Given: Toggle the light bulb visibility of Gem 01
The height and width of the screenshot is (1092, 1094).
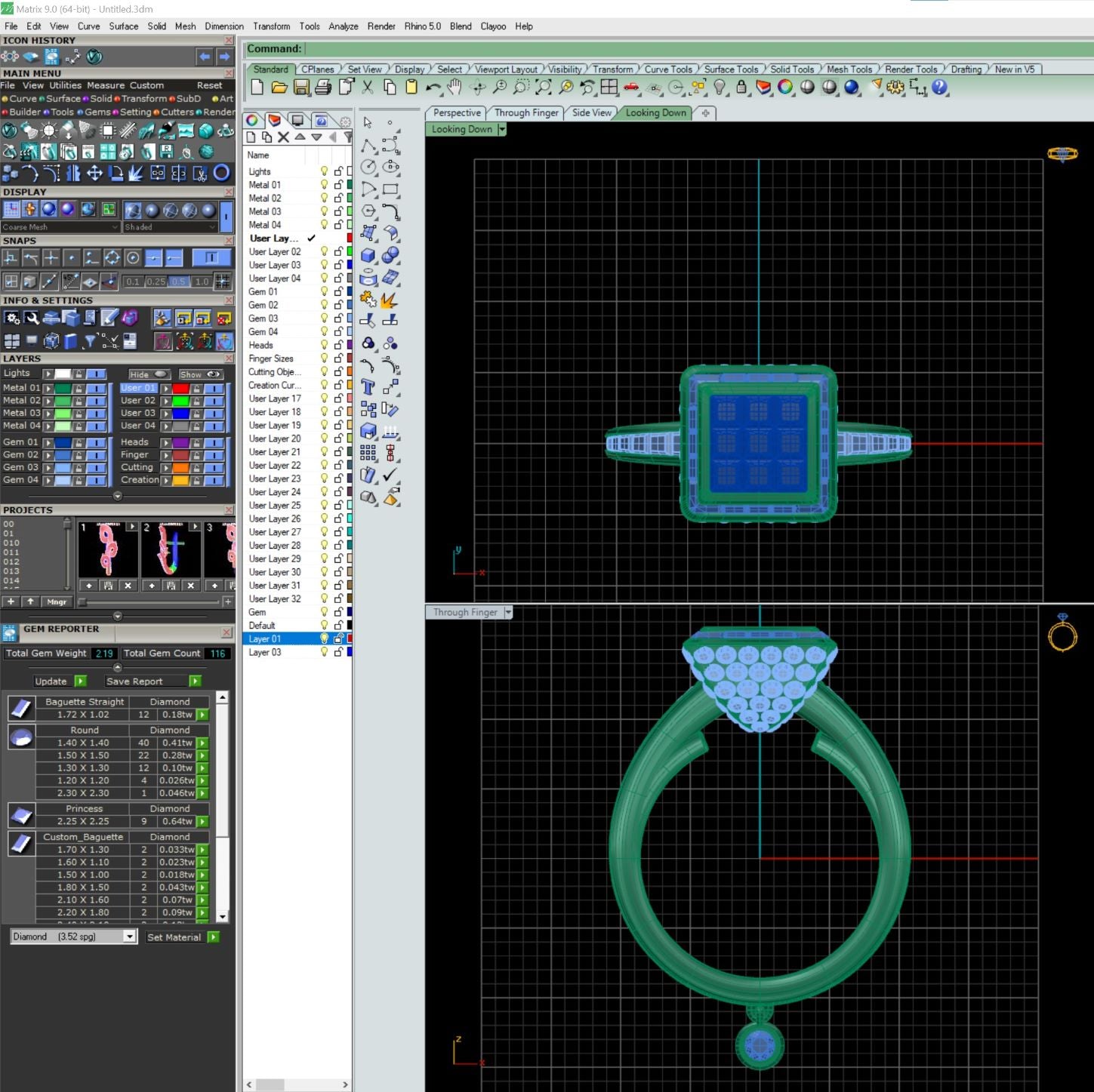Looking at the screenshot, I should [324, 291].
